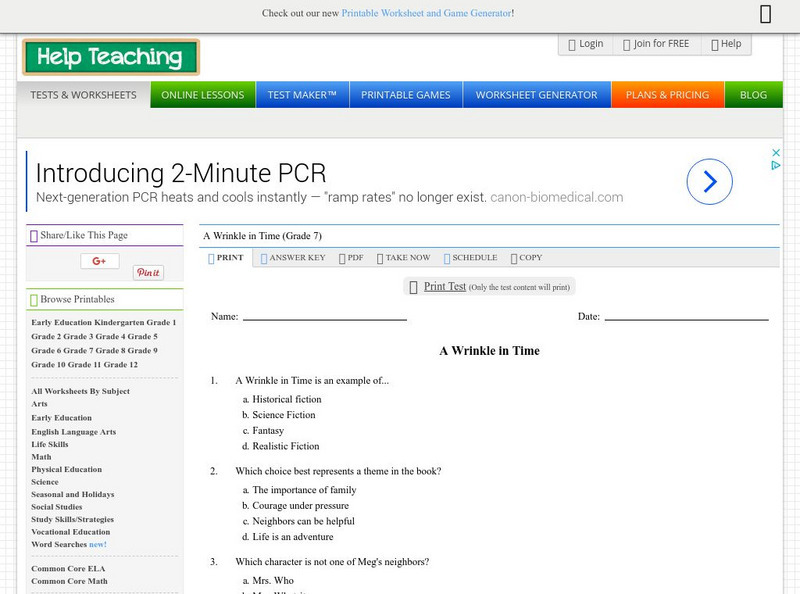Browse Grade 3 printables

78,337
